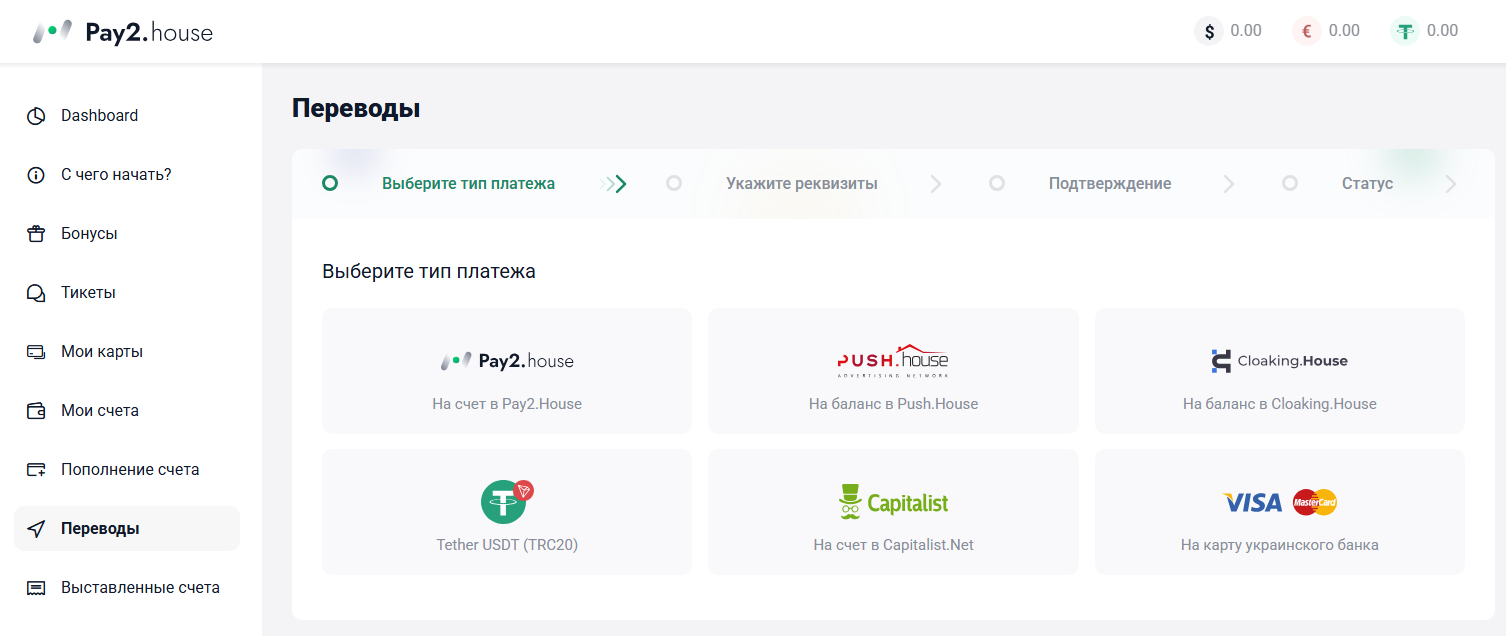The width and height of the screenshot is (1506, 636).
Task: Click the Push.House logo
Action: (x=893, y=360)
